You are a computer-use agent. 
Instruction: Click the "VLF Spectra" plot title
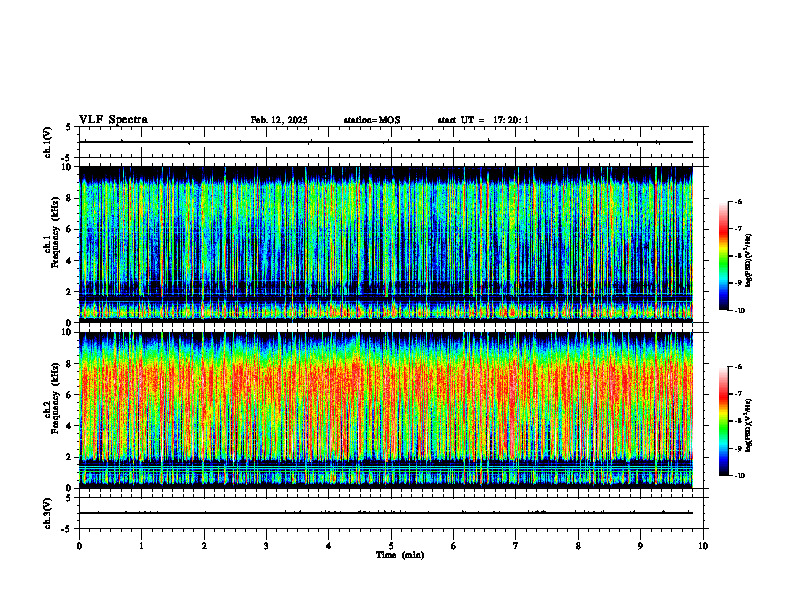pyautogui.click(x=113, y=120)
